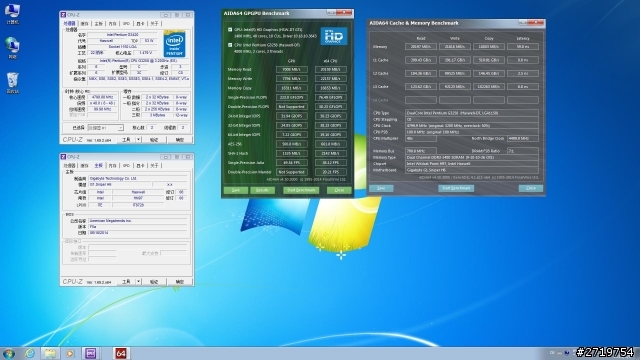Select the core voltage value in CPU-Z
The width and height of the screenshot is (640, 360).
click(146, 53)
